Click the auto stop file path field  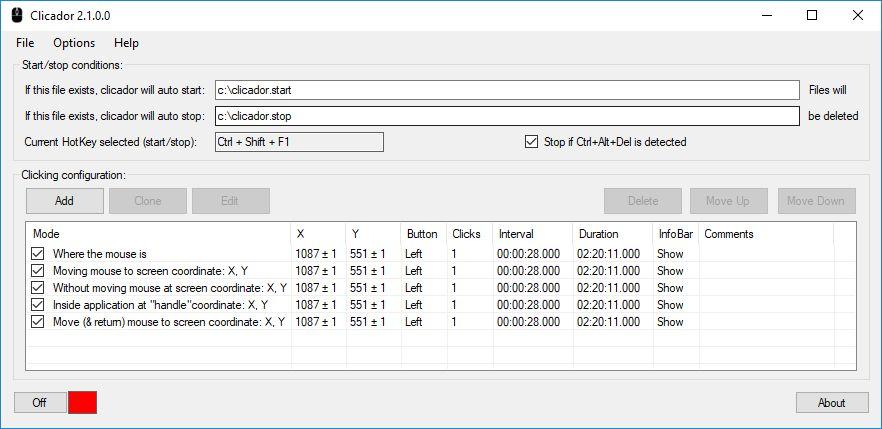(507, 116)
